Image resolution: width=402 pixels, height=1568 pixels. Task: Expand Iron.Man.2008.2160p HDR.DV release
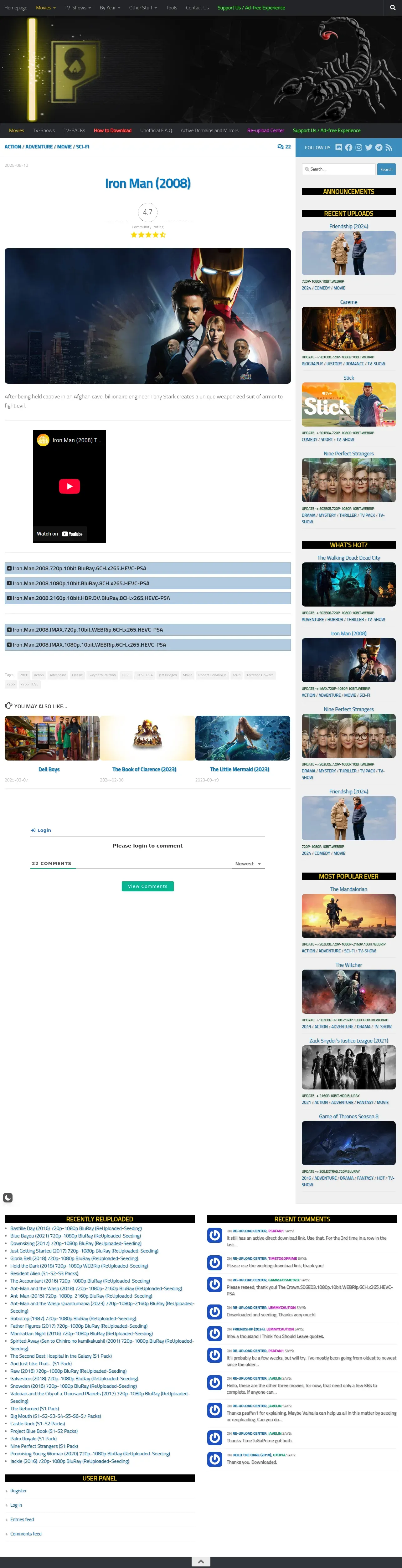pyautogui.click(x=147, y=598)
